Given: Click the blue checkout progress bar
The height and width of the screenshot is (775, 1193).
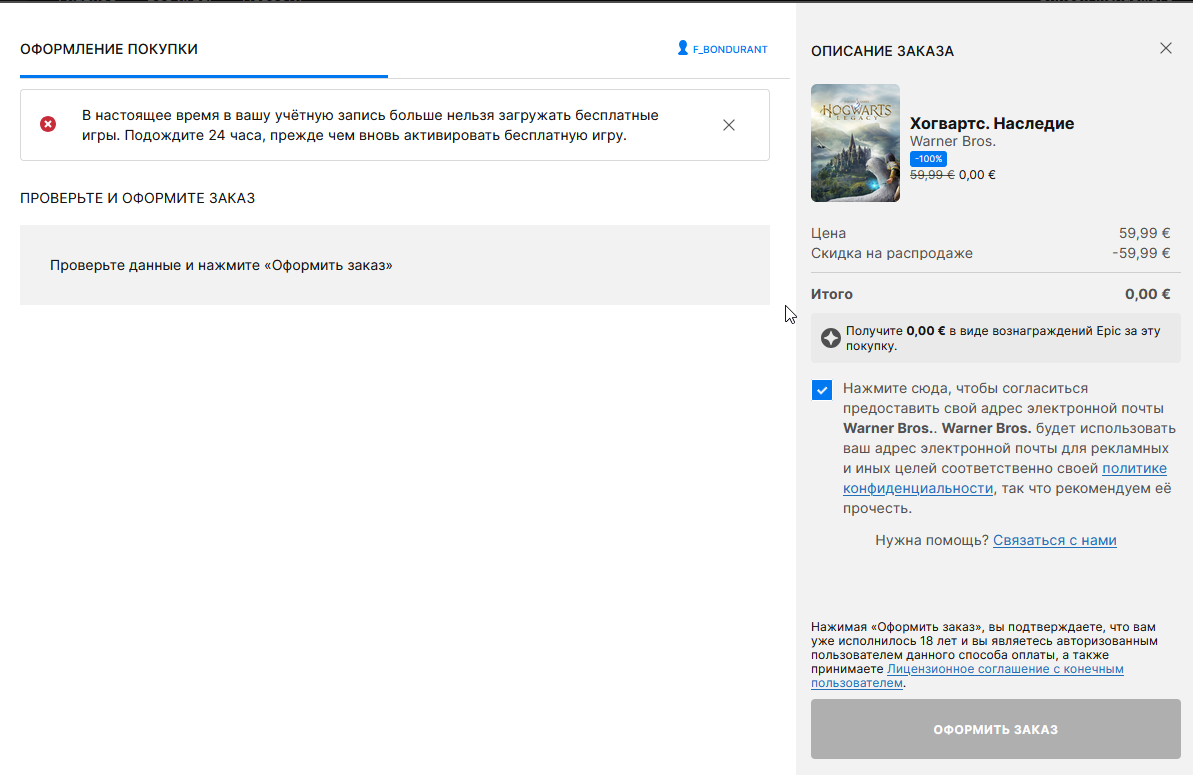Looking at the screenshot, I should 203,76.
